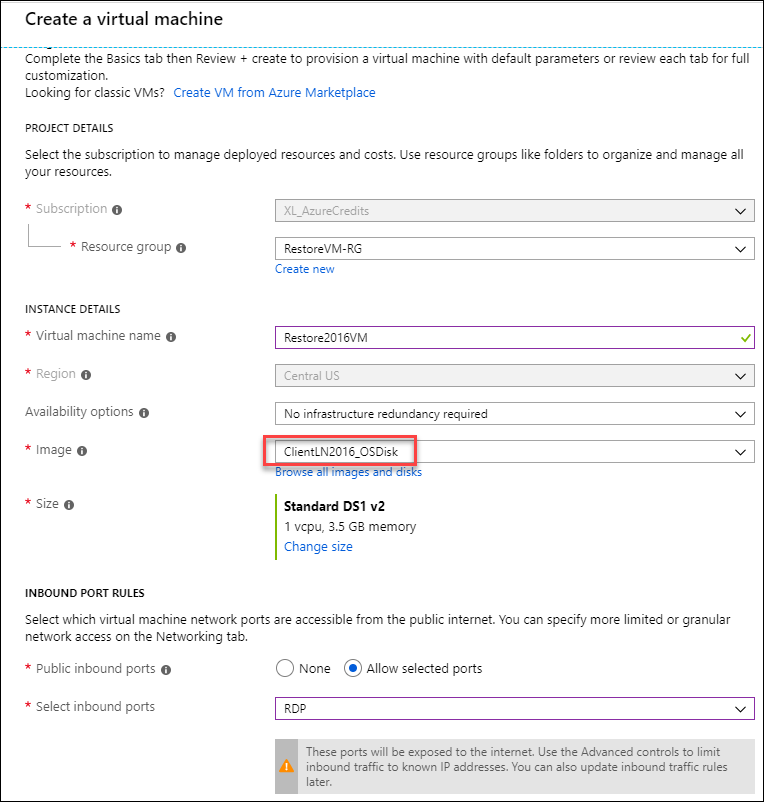Expand the Select inbound ports RDP dropdown
This screenshot has height=802, width=764.
(x=514, y=708)
